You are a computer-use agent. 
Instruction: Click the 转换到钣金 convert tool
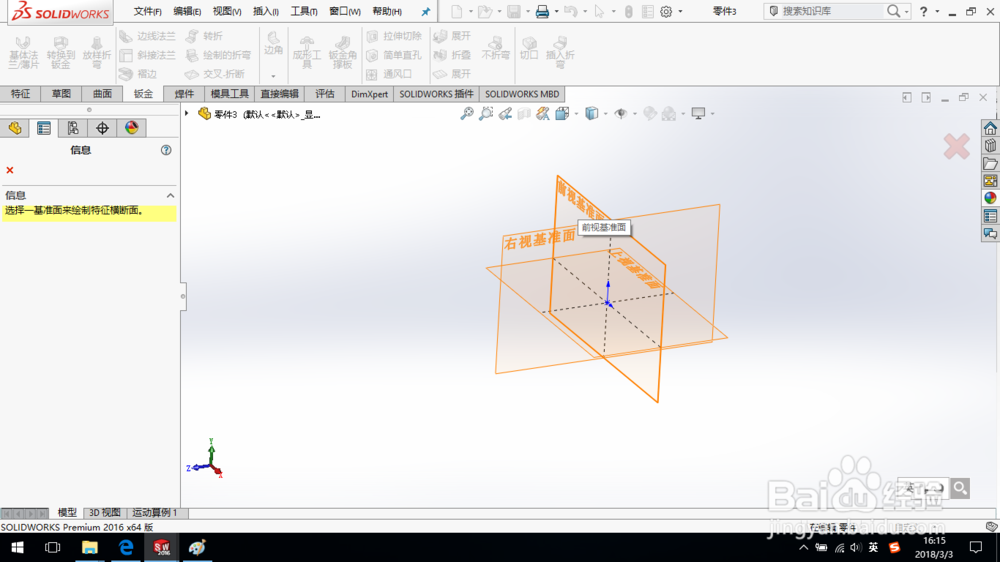(61, 52)
